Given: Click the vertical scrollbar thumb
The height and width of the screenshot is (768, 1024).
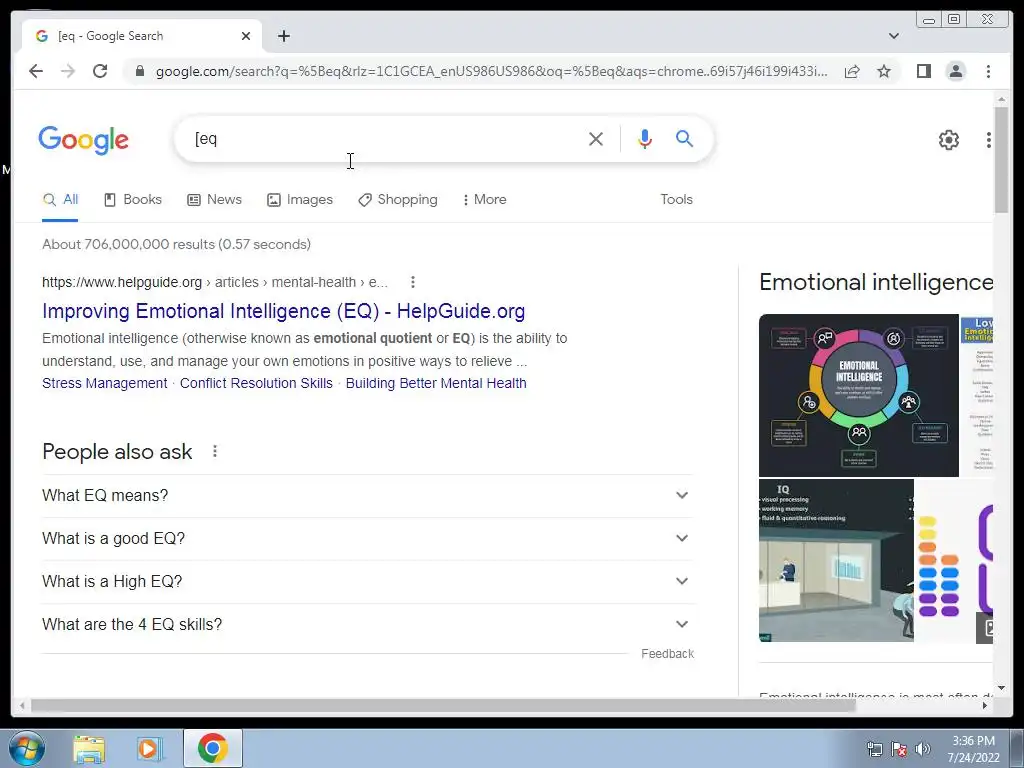Looking at the screenshot, I should (x=1001, y=159).
